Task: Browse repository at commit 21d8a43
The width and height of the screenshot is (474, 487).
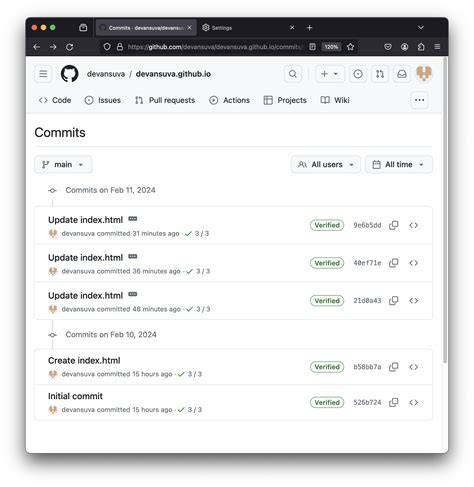Action: click(414, 301)
